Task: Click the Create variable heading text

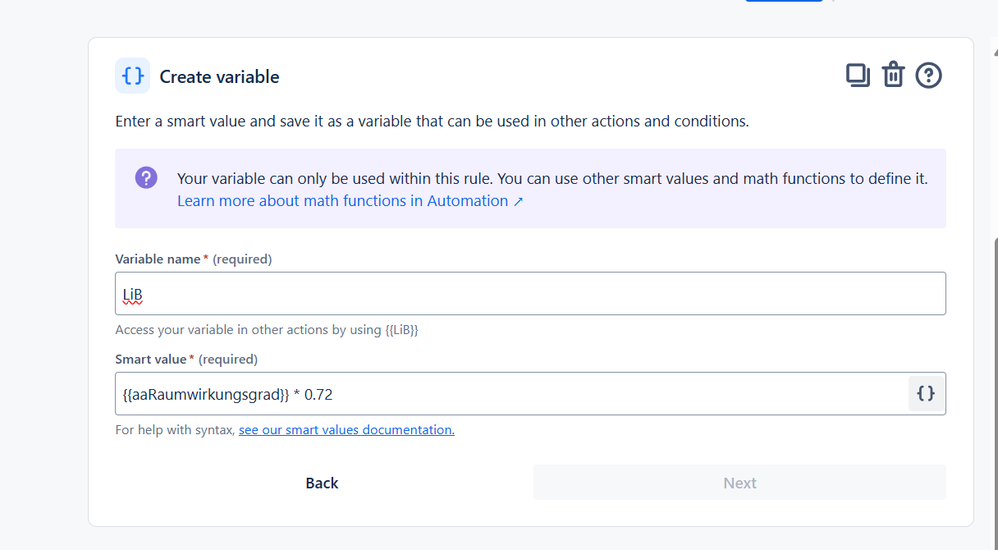Action: [219, 77]
